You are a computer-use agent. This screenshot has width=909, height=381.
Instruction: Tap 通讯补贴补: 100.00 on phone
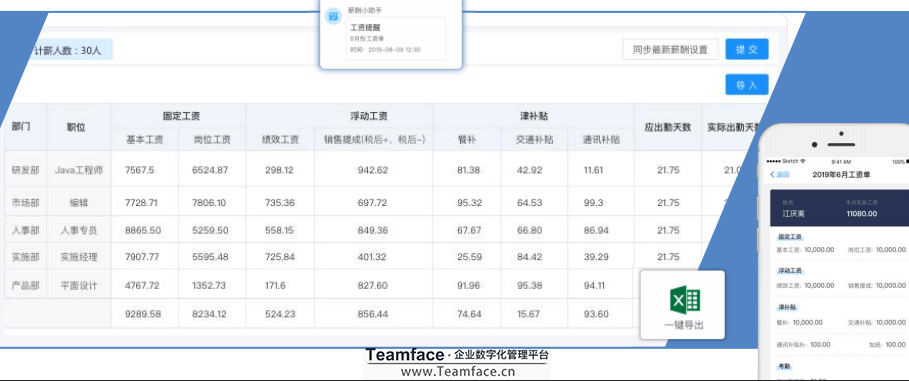pos(803,344)
